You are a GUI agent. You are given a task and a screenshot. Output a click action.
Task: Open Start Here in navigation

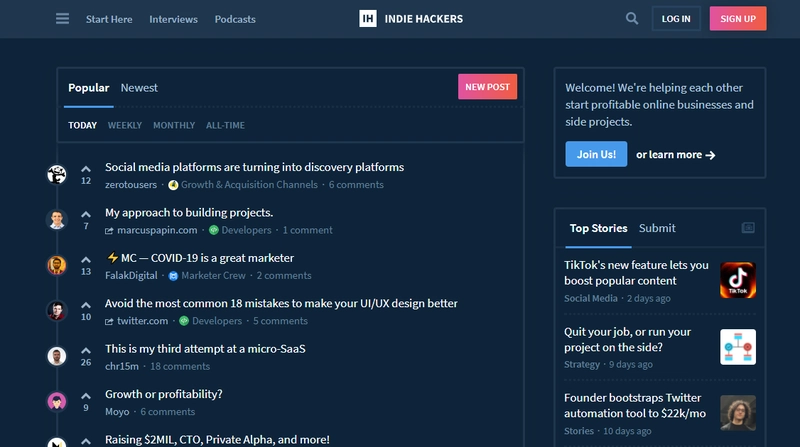point(109,19)
